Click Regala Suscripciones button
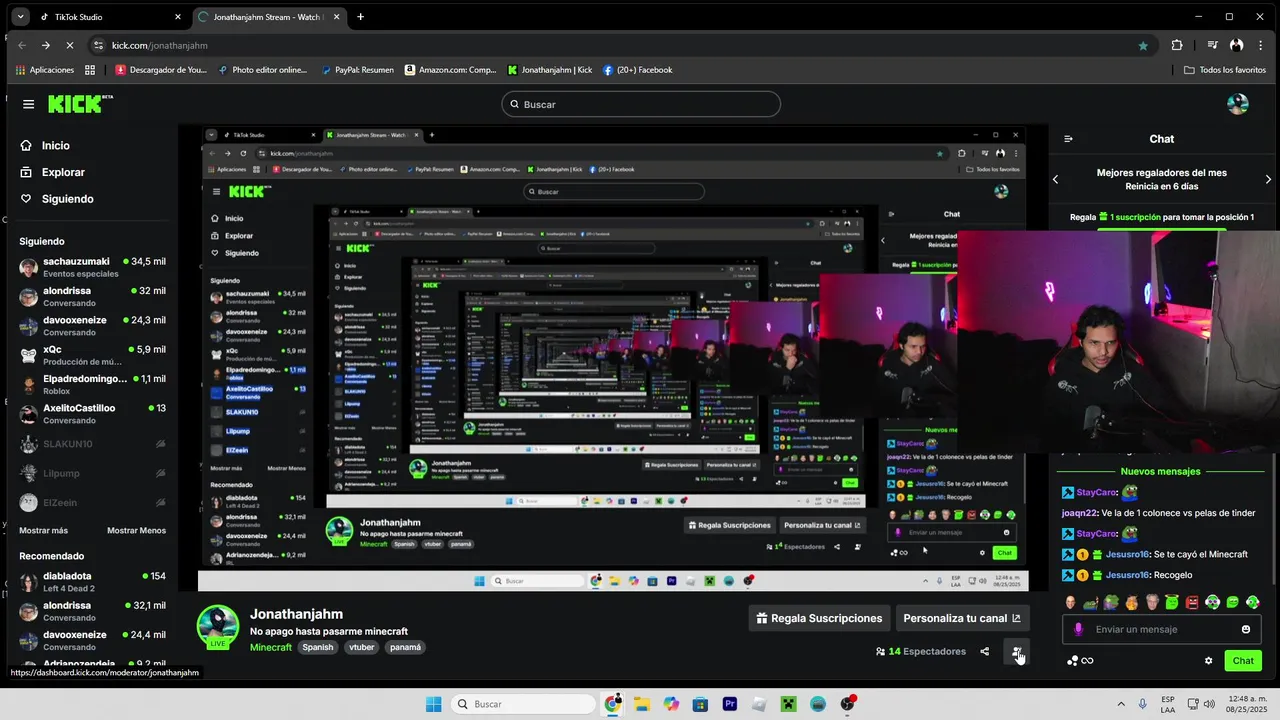The image size is (1280, 720). coord(819,618)
